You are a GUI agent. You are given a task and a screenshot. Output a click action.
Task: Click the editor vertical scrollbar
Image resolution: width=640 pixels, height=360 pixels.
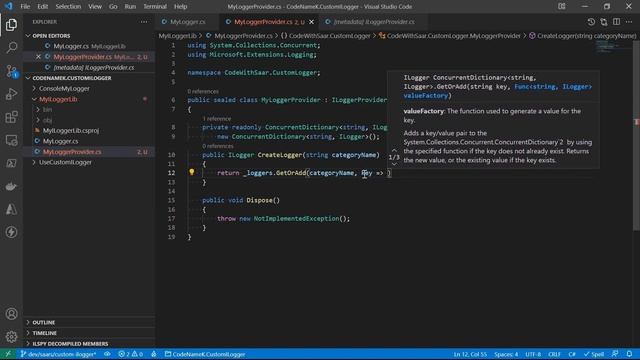tap(636, 135)
